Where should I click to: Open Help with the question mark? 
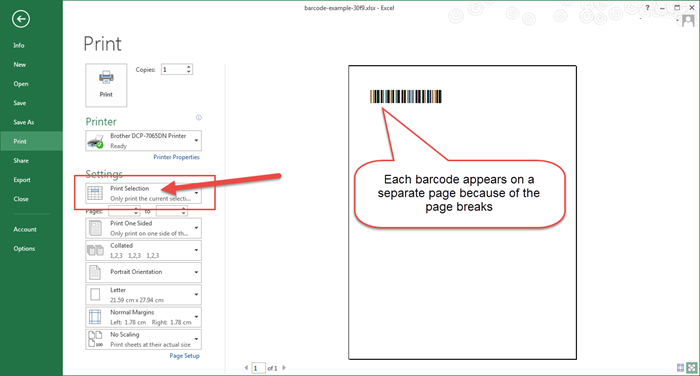pyautogui.click(x=648, y=8)
